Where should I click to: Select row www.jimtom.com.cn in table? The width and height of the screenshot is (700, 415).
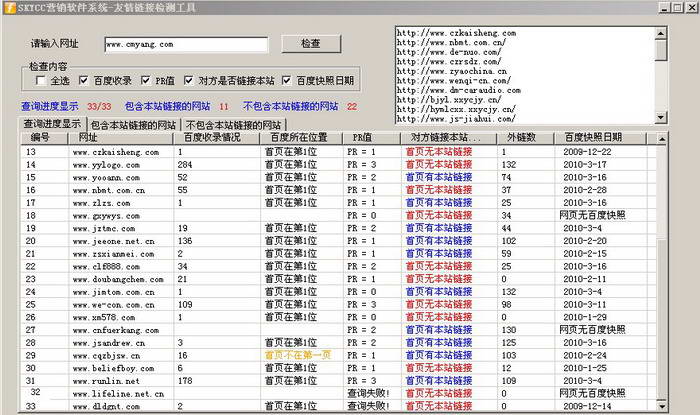338,292
